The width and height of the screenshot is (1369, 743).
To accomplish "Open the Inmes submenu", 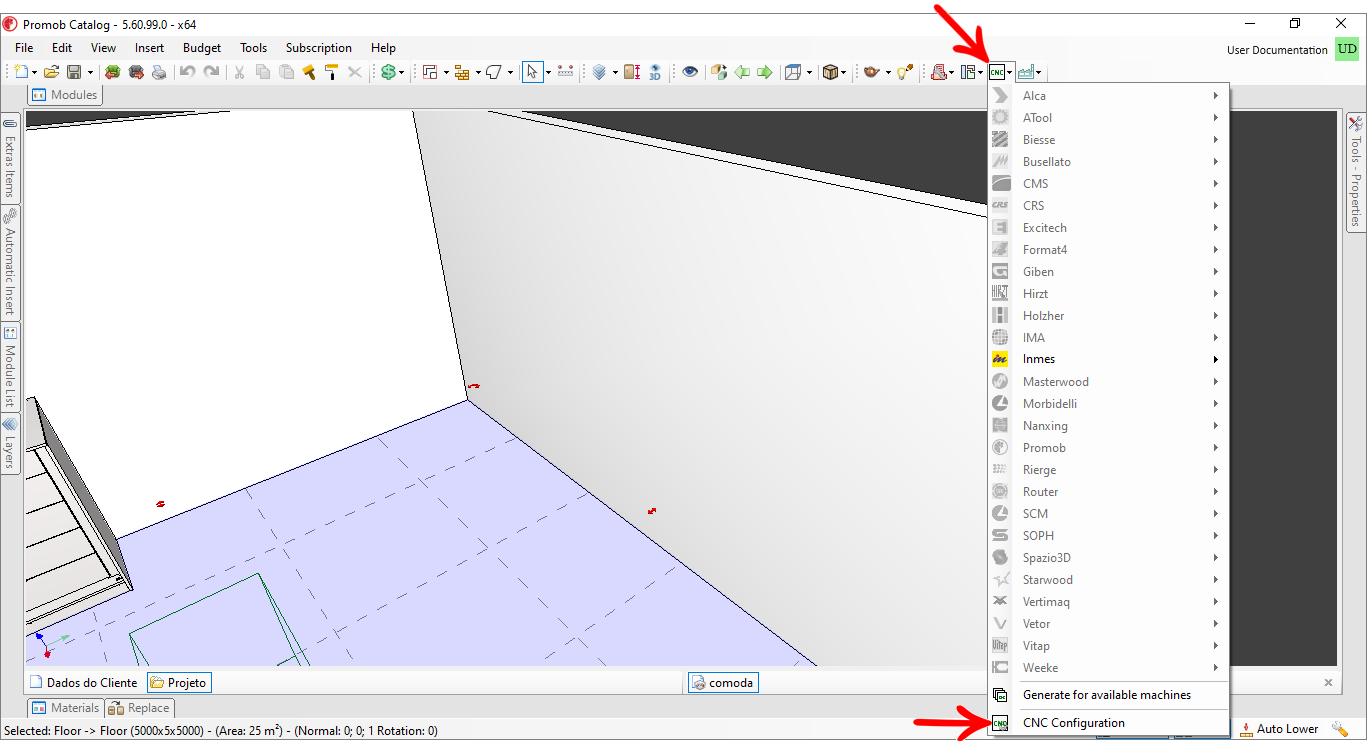I will [1107, 359].
